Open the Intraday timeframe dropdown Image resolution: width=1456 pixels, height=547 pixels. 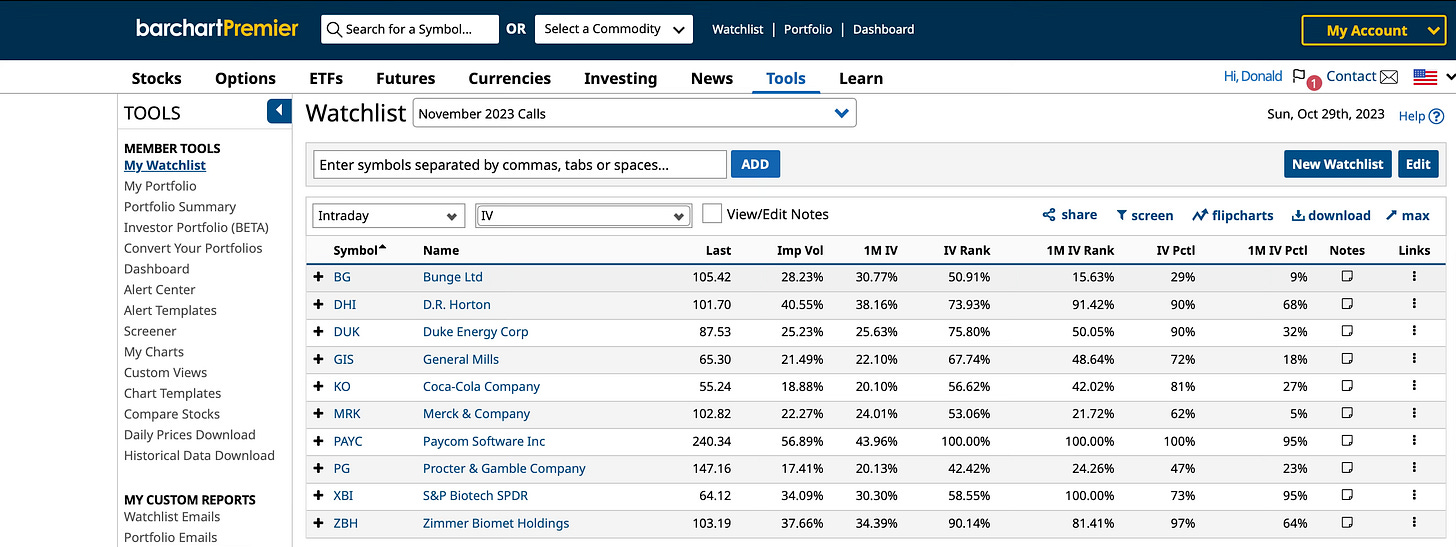click(x=389, y=215)
